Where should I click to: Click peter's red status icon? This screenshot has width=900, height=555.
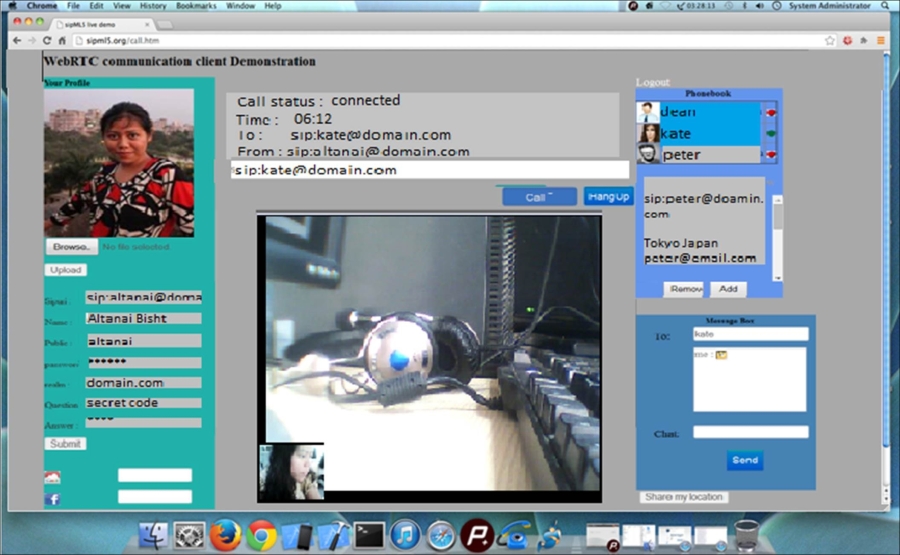click(x=771, y=154)
